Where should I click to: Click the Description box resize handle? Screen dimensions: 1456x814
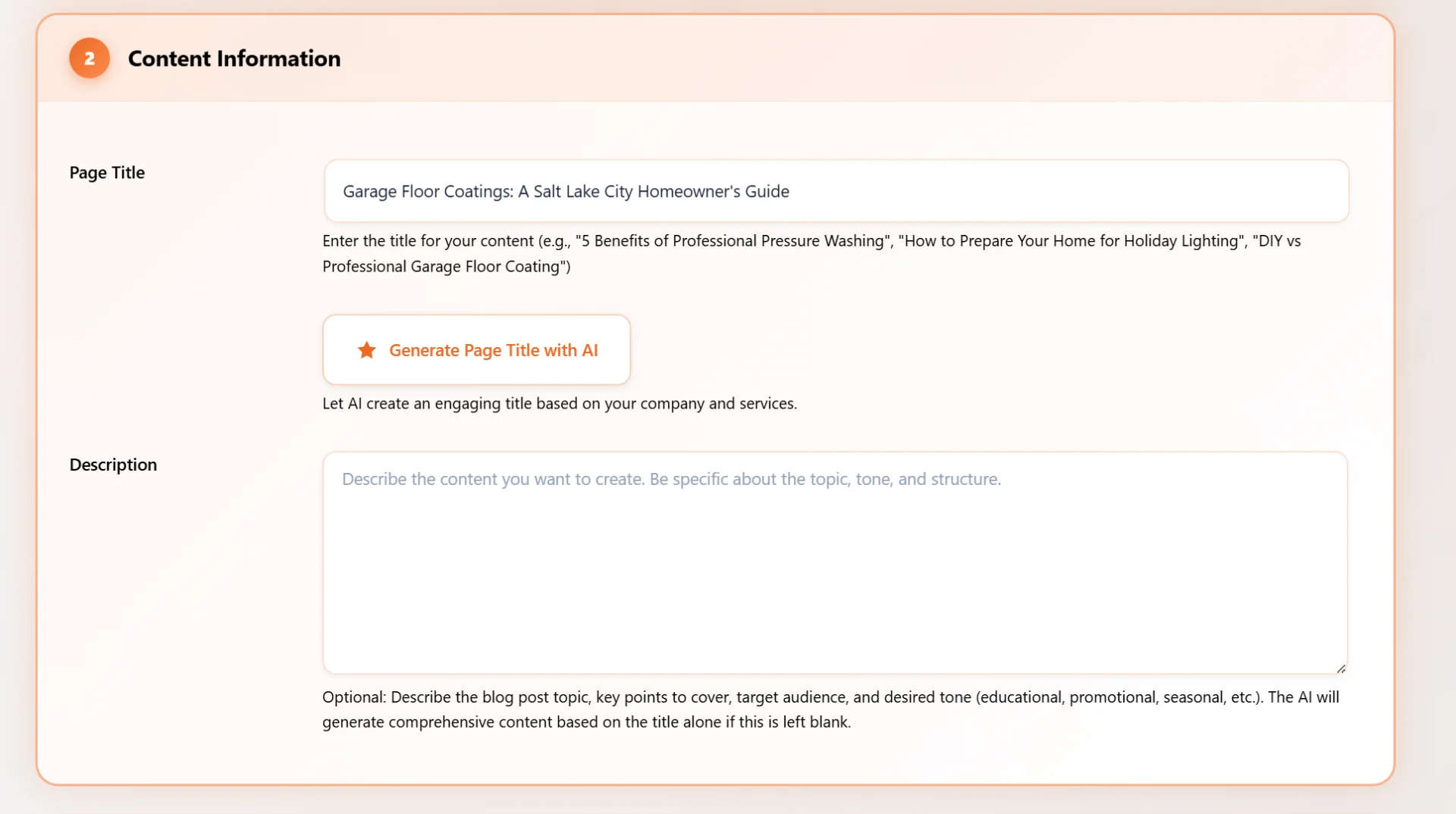point(1340,668)
